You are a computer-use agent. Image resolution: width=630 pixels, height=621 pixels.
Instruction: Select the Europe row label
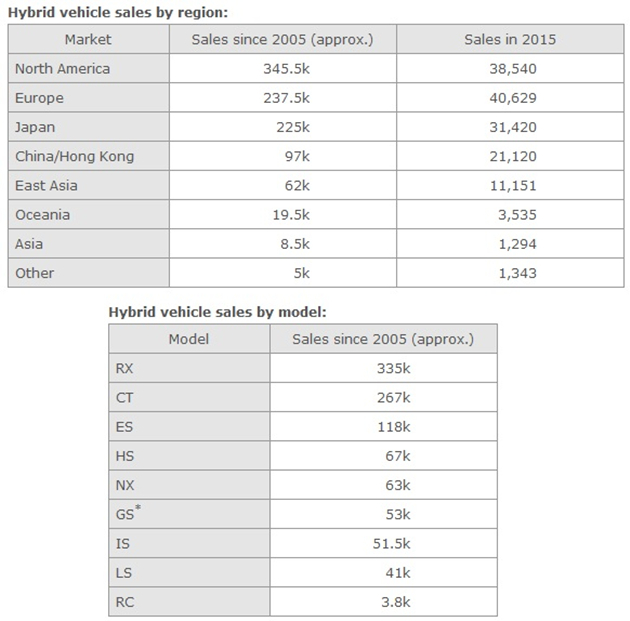tap(39, 98)
